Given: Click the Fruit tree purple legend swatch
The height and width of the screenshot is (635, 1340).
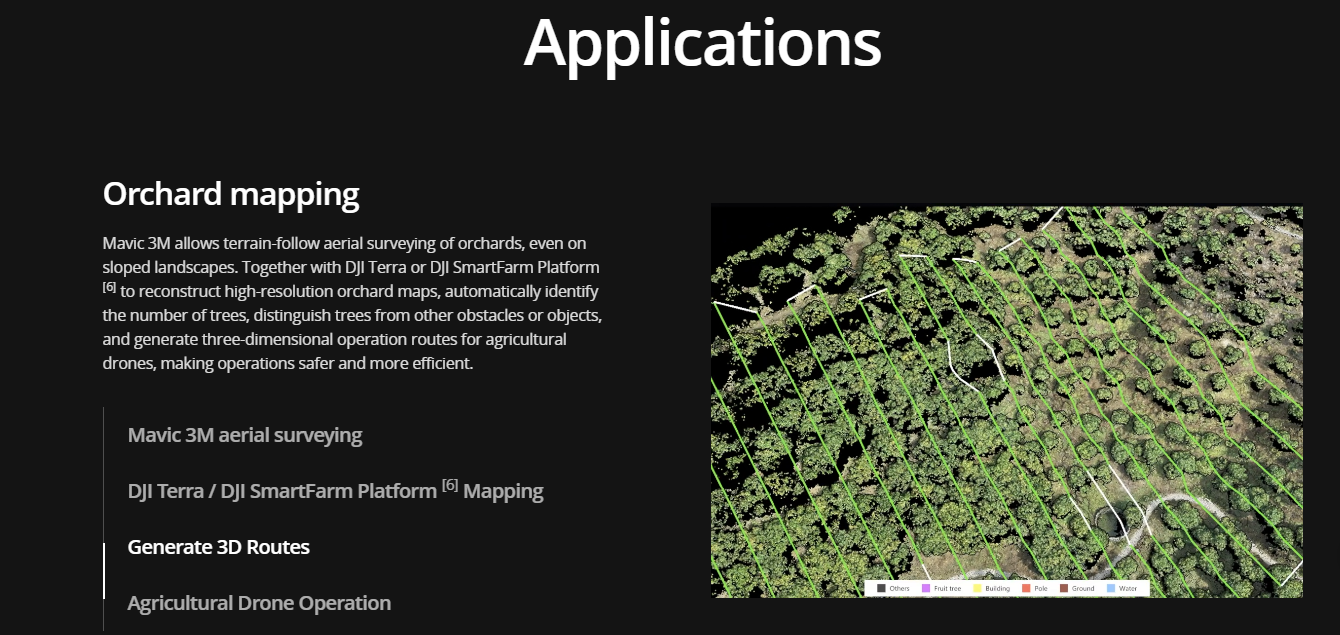Looking at the screenshot, I should pyautogui.click(x=926, y=588).
